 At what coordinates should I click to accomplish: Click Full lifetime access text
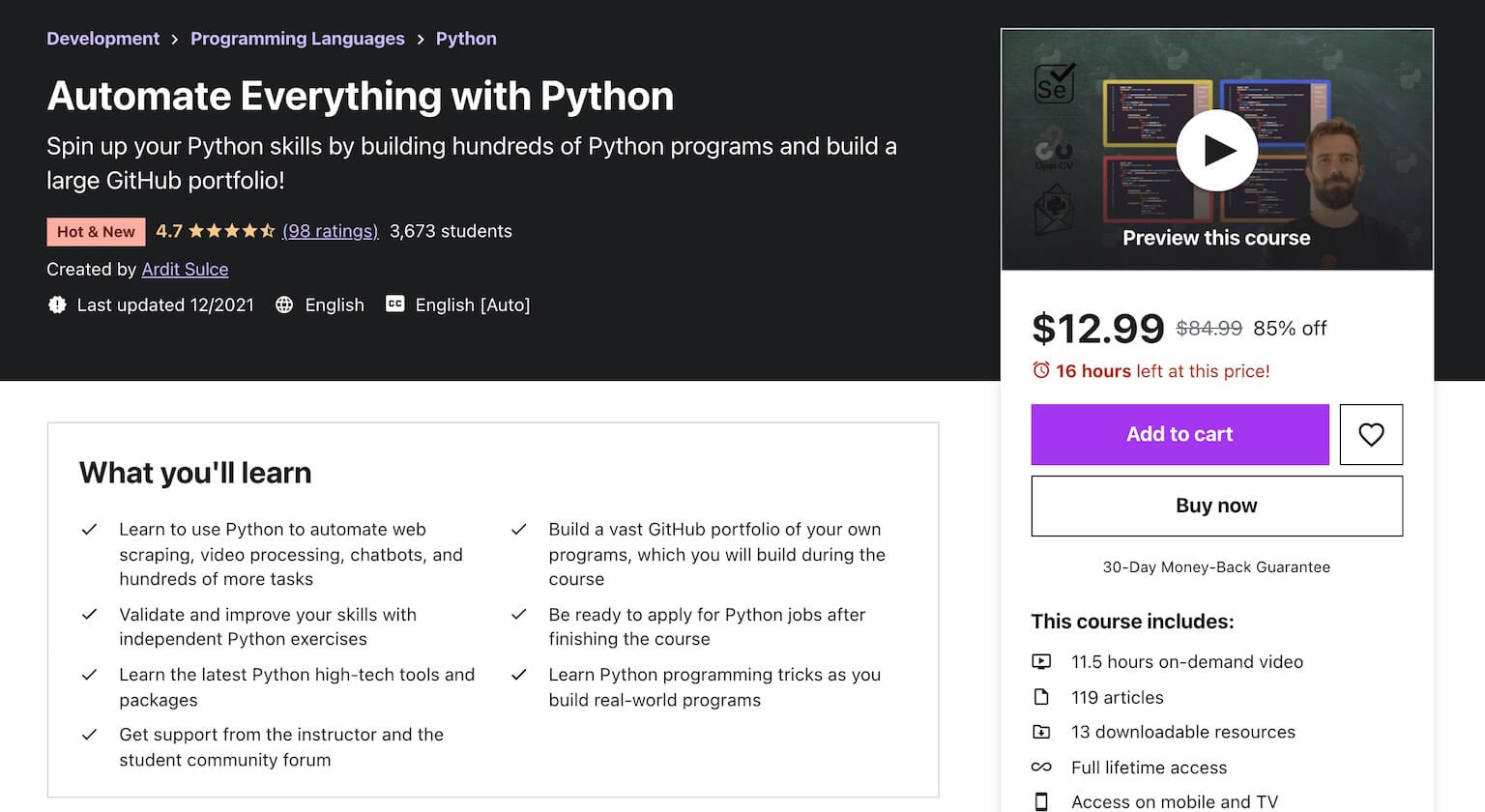tap(1149, 768)
